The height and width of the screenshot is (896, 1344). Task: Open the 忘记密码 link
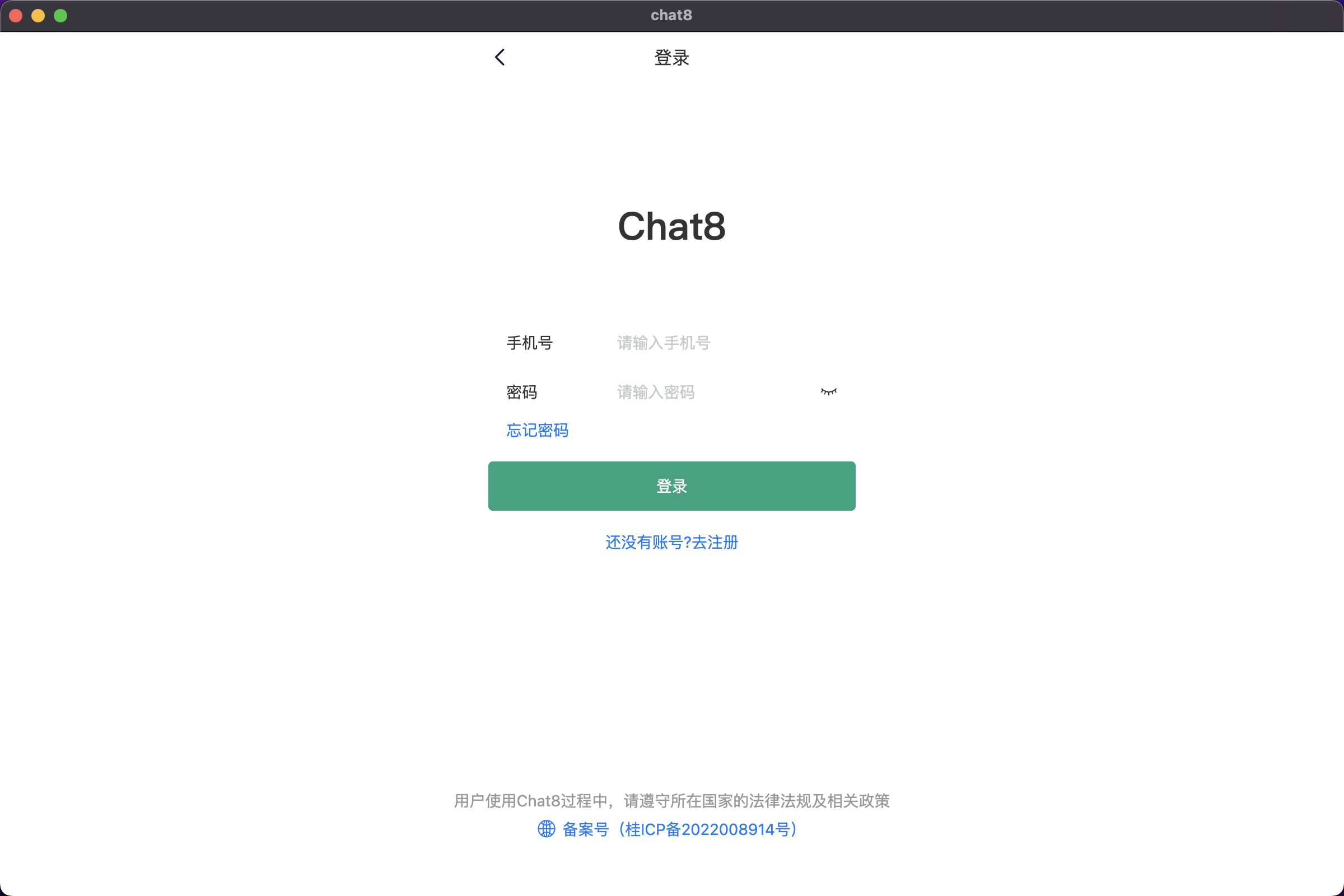537,430
